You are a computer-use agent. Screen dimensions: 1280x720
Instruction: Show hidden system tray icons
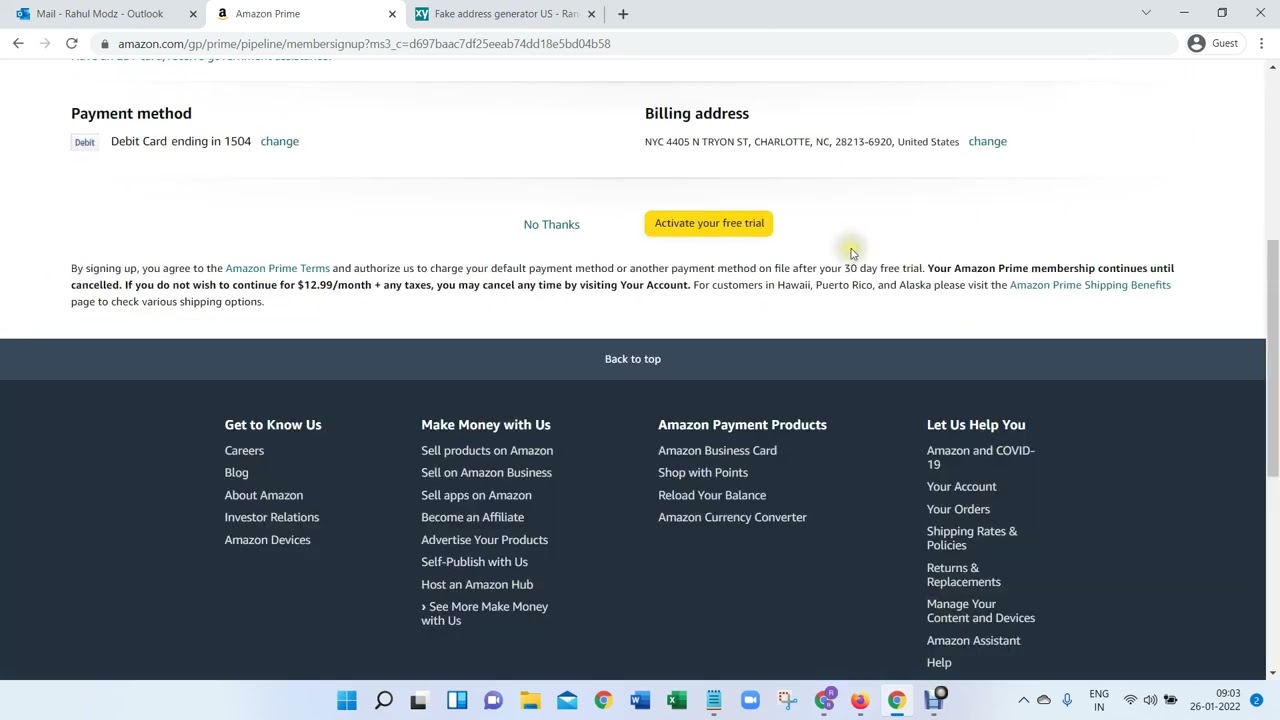[1023, 700]
